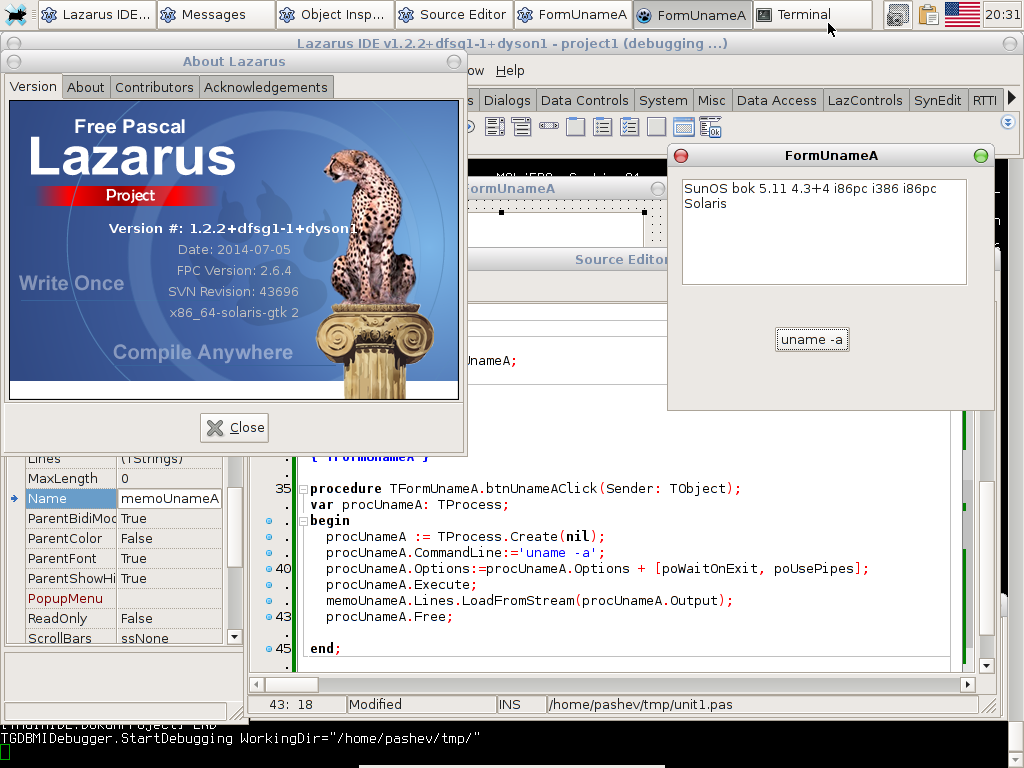
Task: Select the TComboBox component in the palette
Action: (x=521, y=127)
